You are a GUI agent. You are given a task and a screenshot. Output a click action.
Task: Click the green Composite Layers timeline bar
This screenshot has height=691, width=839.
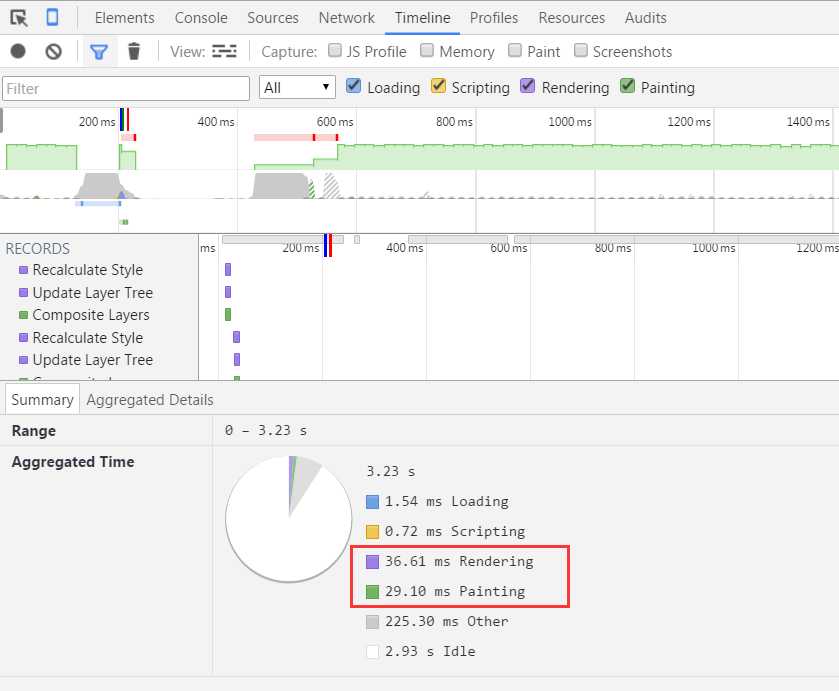pyautogui.click(x=228, y=315)
